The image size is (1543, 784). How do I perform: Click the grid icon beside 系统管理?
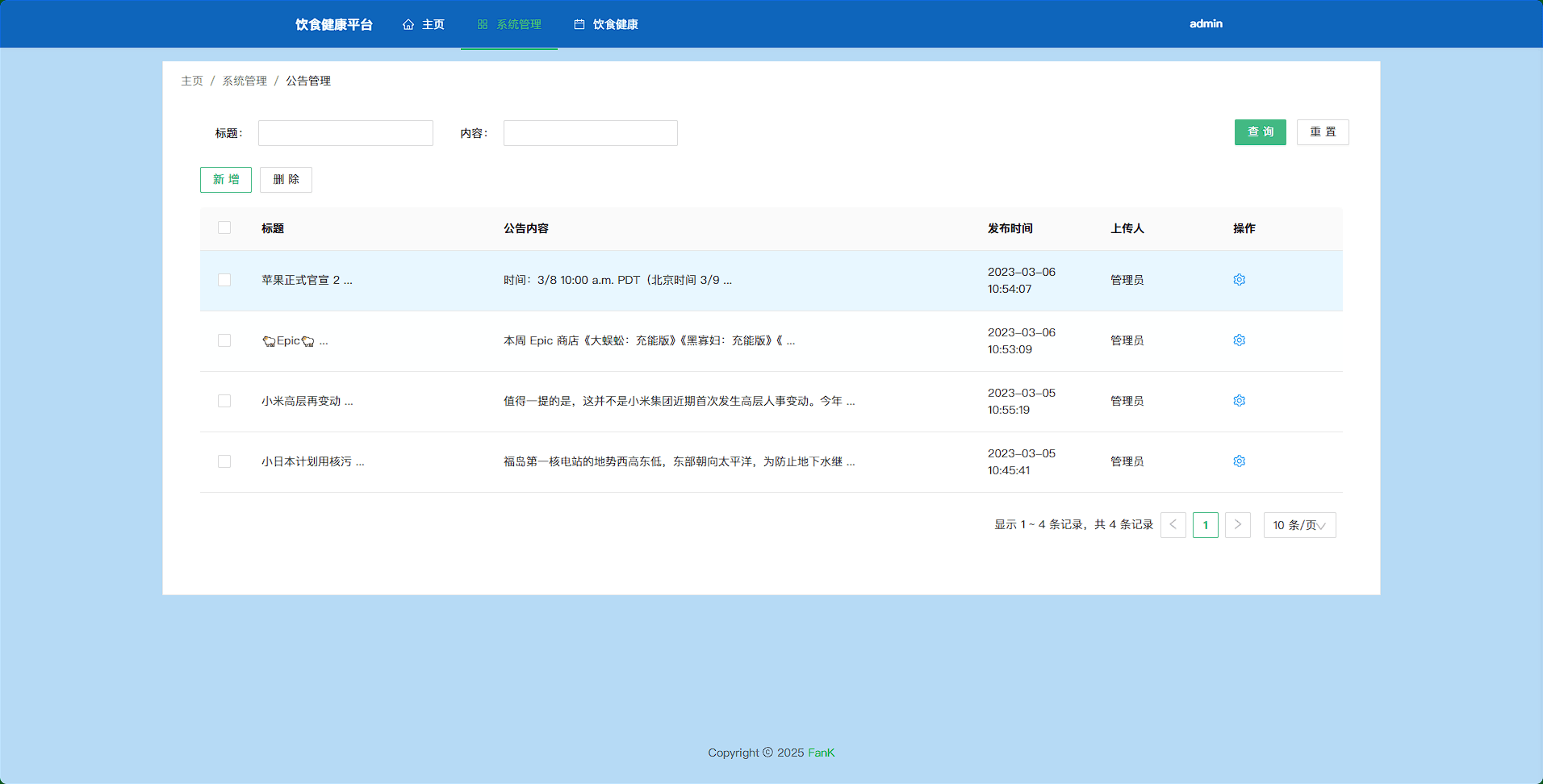click(x=483, y=24)
